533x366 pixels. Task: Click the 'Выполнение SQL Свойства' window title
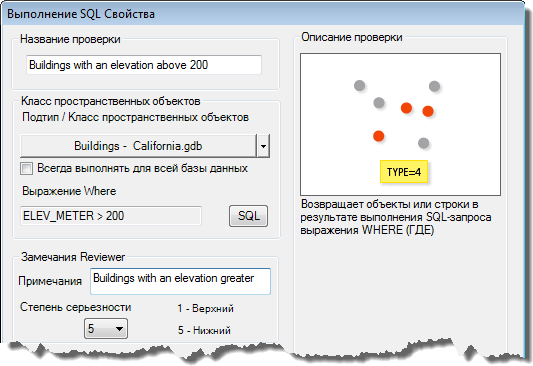pos(81,14)
